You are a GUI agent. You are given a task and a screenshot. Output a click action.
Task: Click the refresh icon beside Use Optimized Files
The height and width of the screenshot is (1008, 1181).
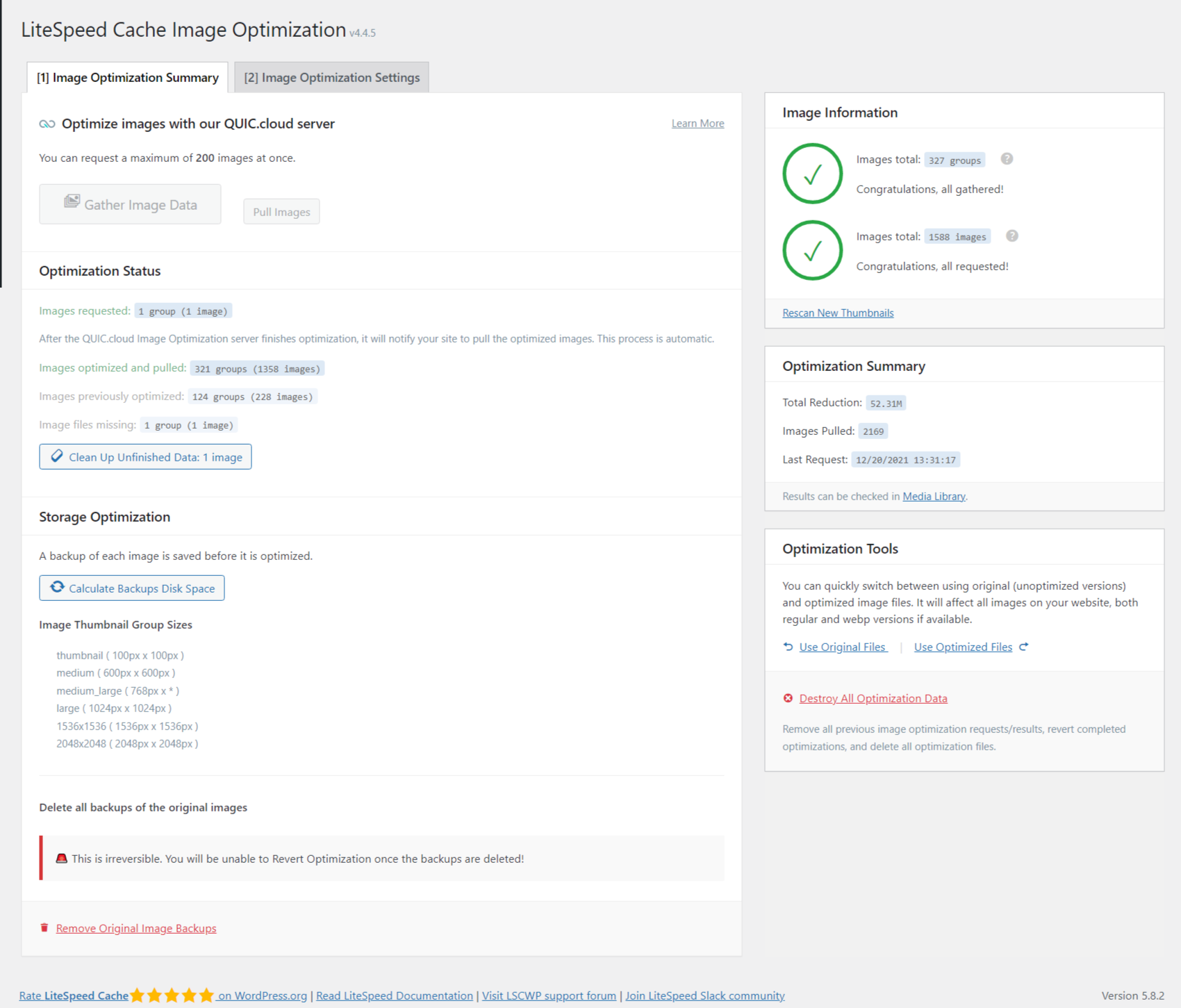(1023, 646)
